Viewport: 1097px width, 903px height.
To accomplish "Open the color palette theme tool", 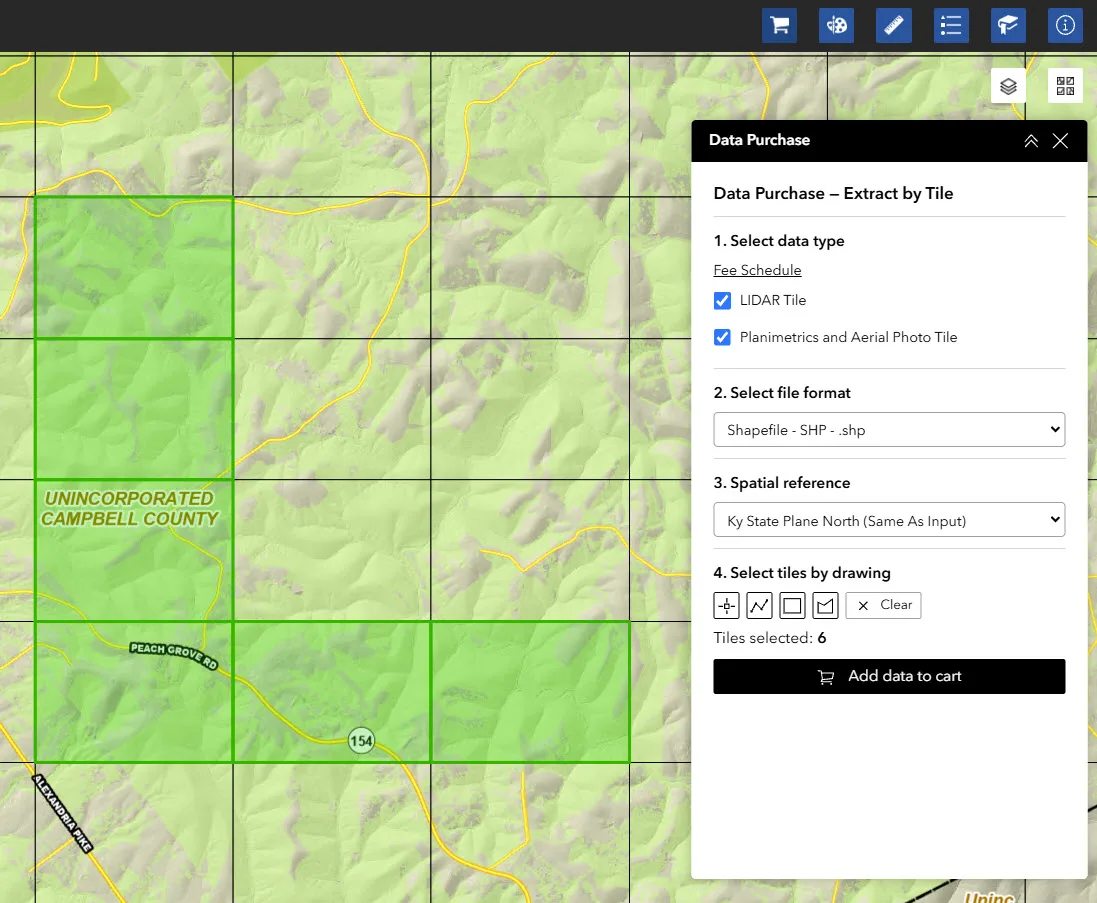I will pos(836,26).
